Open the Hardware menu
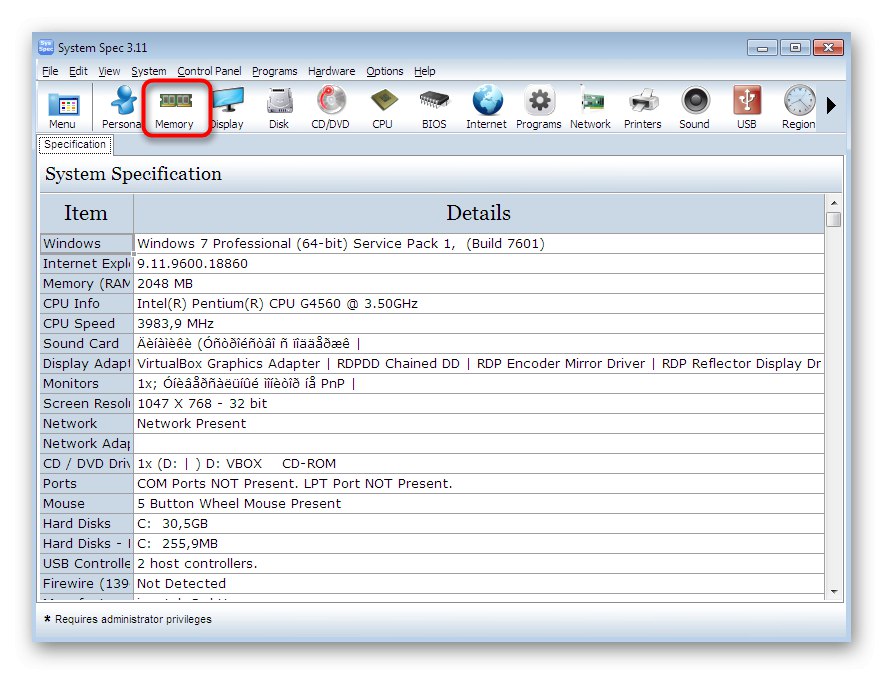 point(332,71)
